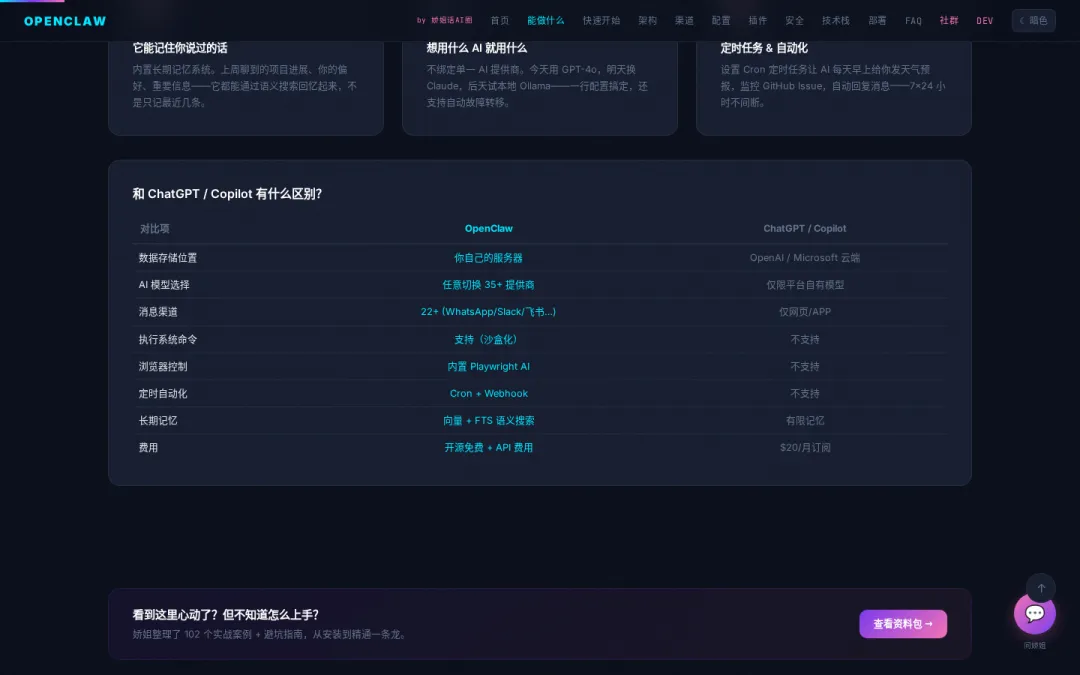Open the 技术栈 nav item
This screenshot has width=1080, height=675.
pyautogui.click(x=835, y=21)
